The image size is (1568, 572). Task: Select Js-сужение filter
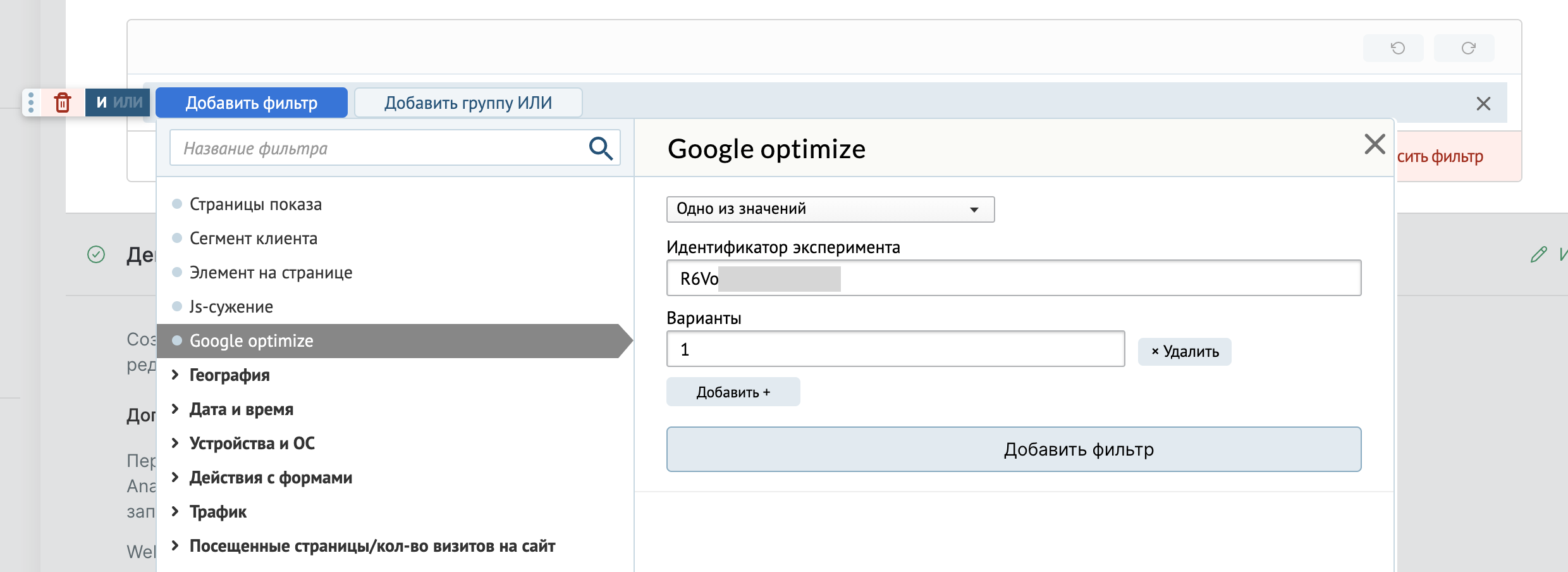click(231, 307)
